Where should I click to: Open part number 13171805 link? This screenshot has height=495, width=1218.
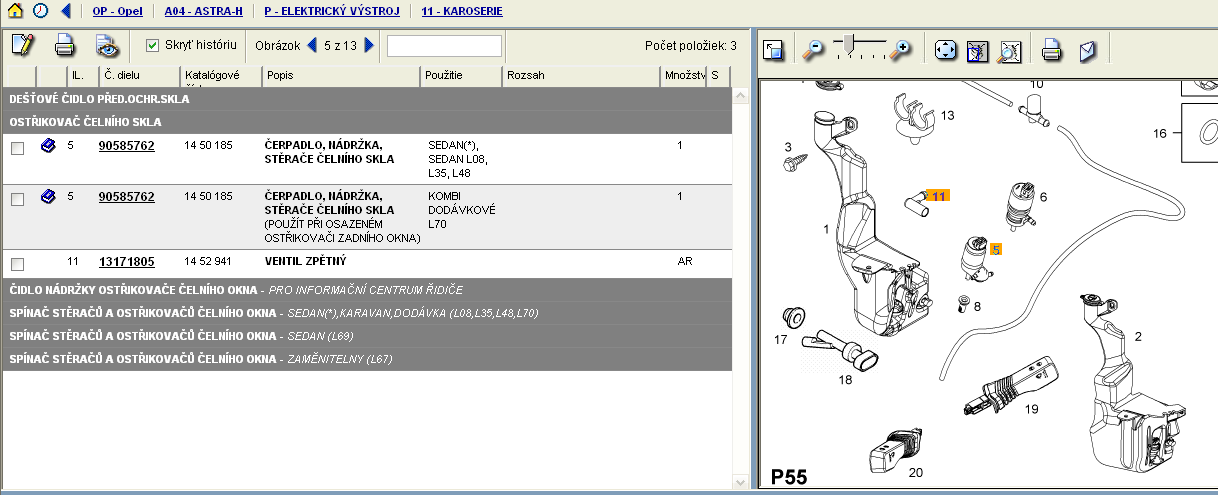click(126, 262)
